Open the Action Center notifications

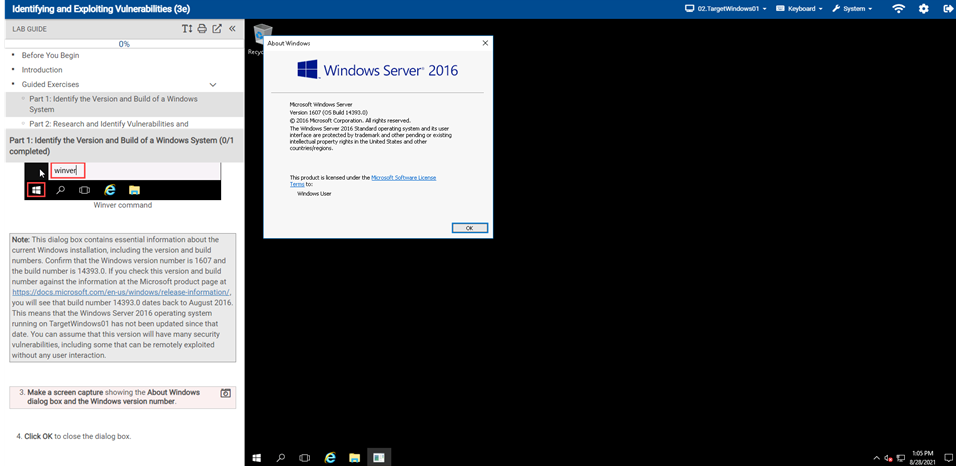[947, 457]
